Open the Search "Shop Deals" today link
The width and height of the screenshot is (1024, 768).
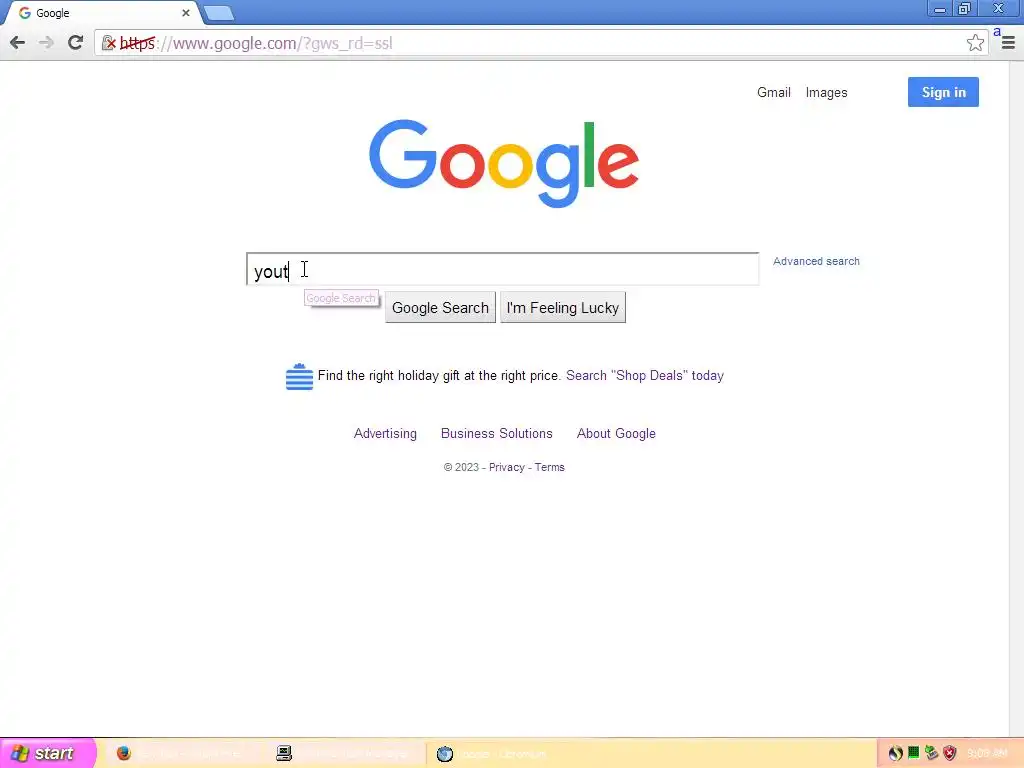(645, 376)
